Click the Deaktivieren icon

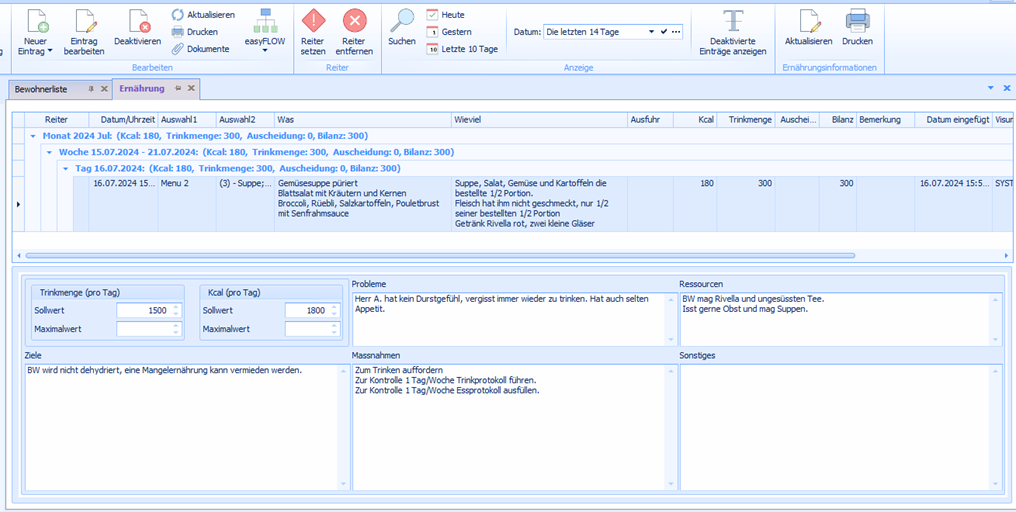point(137,20)
